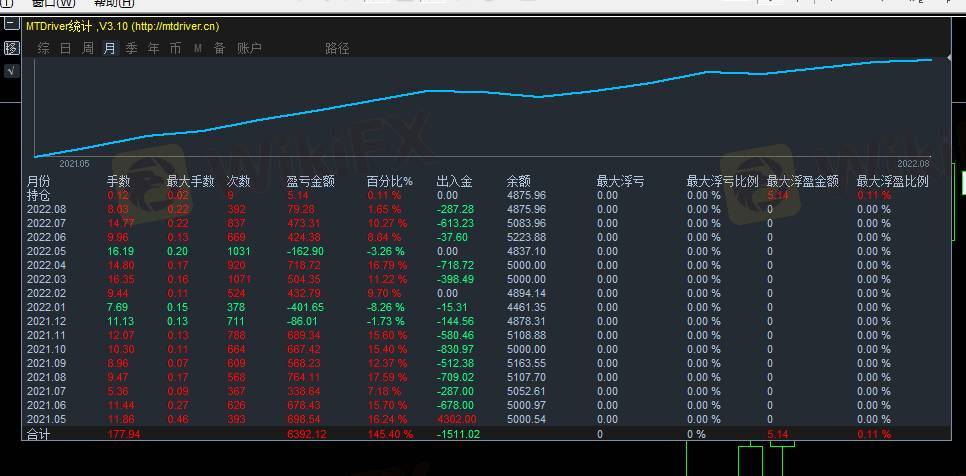The image size is (966, 476).
Task: Click the minimize panel icon at top-left
Action: click(10, 26)
